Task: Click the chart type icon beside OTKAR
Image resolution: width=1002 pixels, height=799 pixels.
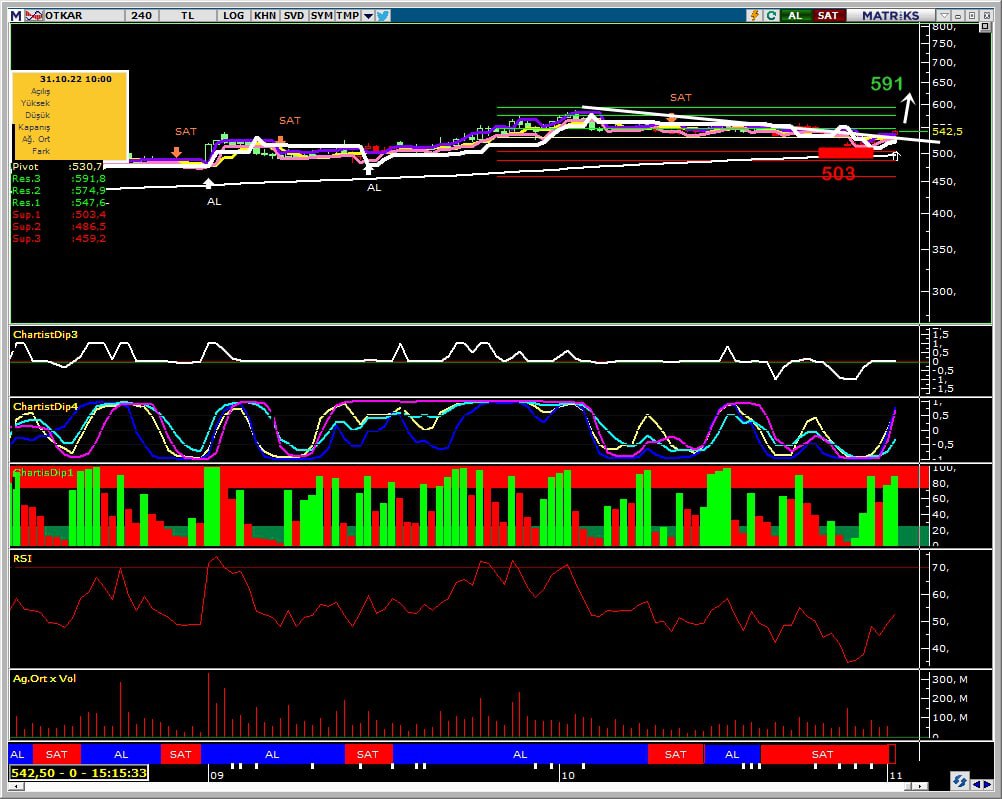Action: 34,16
